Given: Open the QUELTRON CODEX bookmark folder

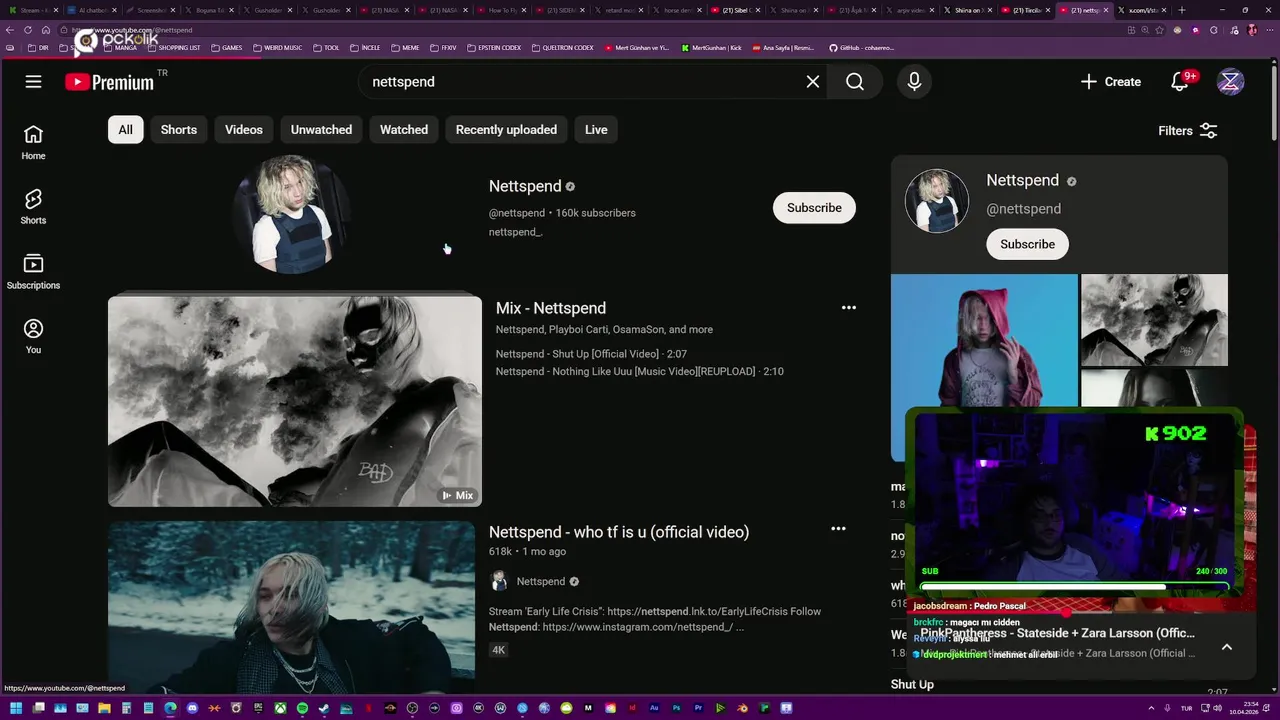Looking at the screenshot, I should point(563,47).
